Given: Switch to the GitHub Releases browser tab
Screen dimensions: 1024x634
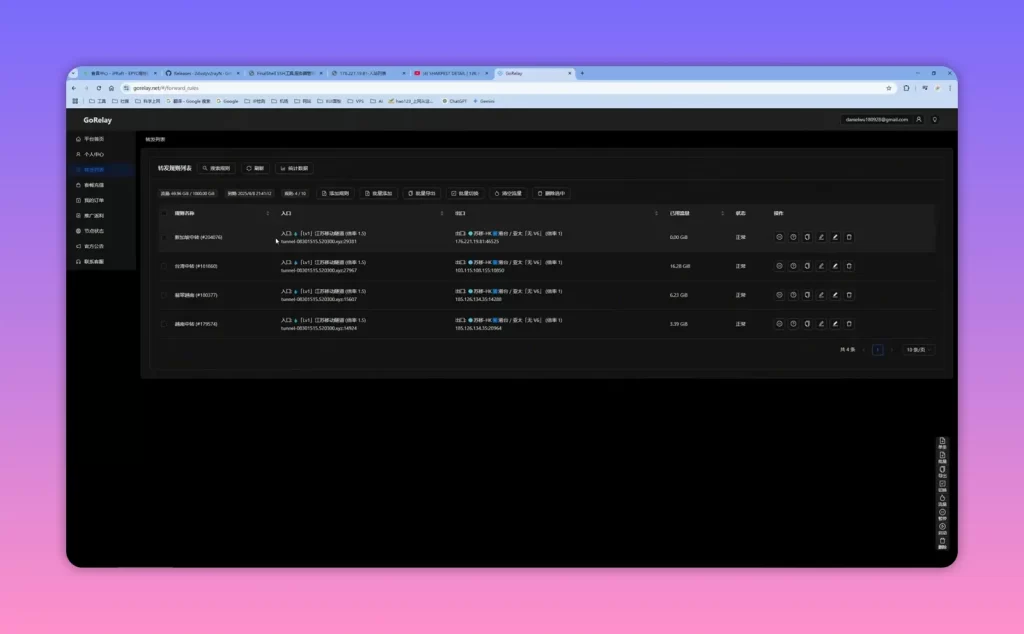Looking at the screenshot, I should click(199, 73).
